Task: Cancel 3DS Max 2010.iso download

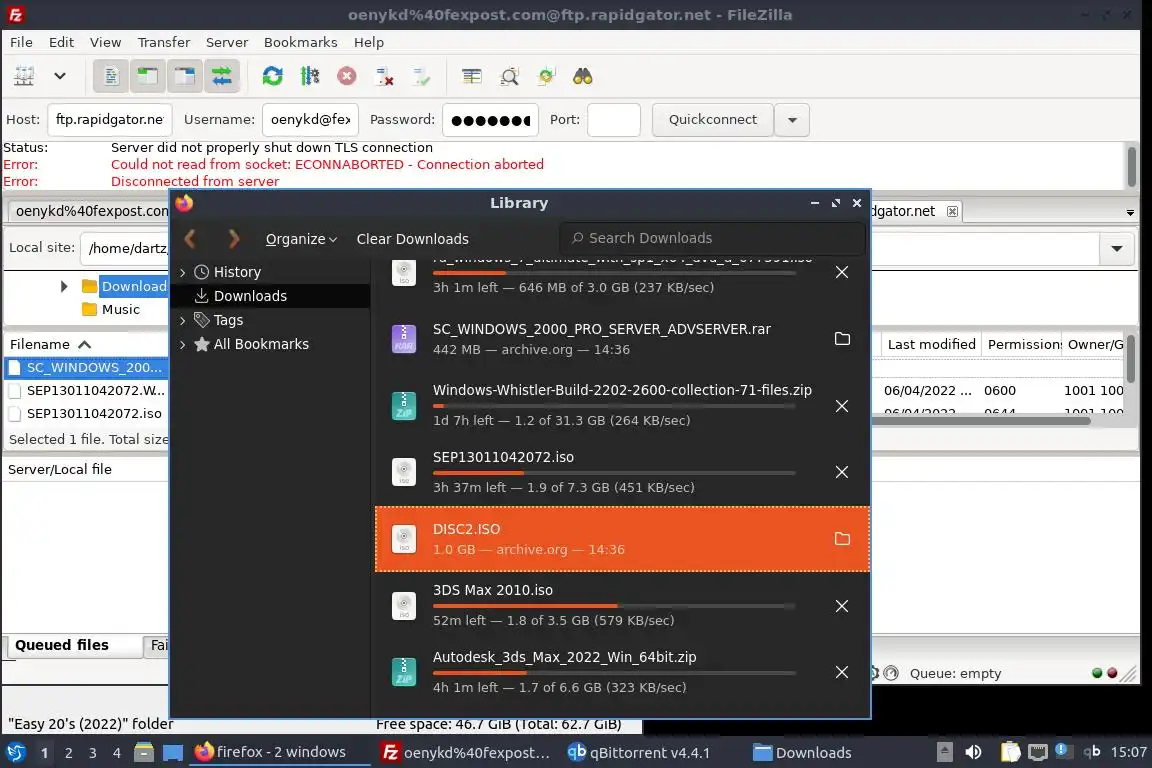Action: pyautogui.click(x=842, y=606)
